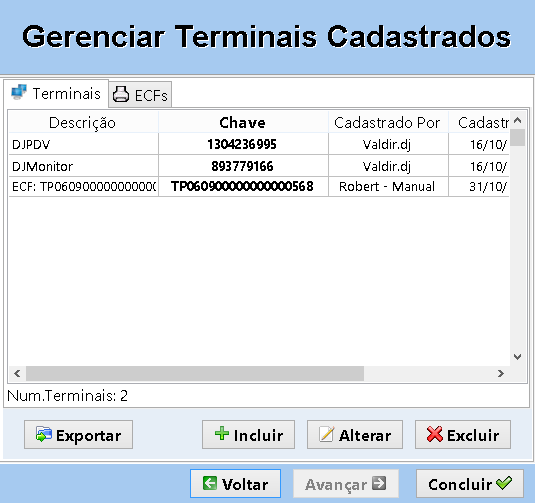Click the vertical scrollbar down arrow
This screenshot has width=535, height=503.
(517, 357)
